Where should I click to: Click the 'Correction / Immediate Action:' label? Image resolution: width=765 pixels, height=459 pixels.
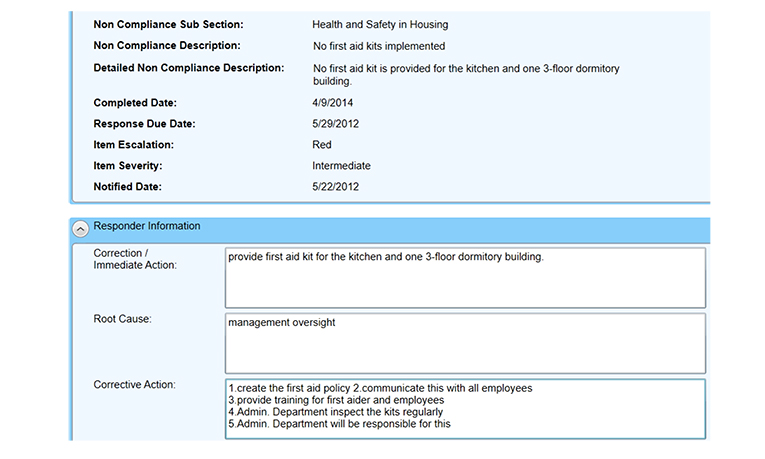[x=135, y=259]
